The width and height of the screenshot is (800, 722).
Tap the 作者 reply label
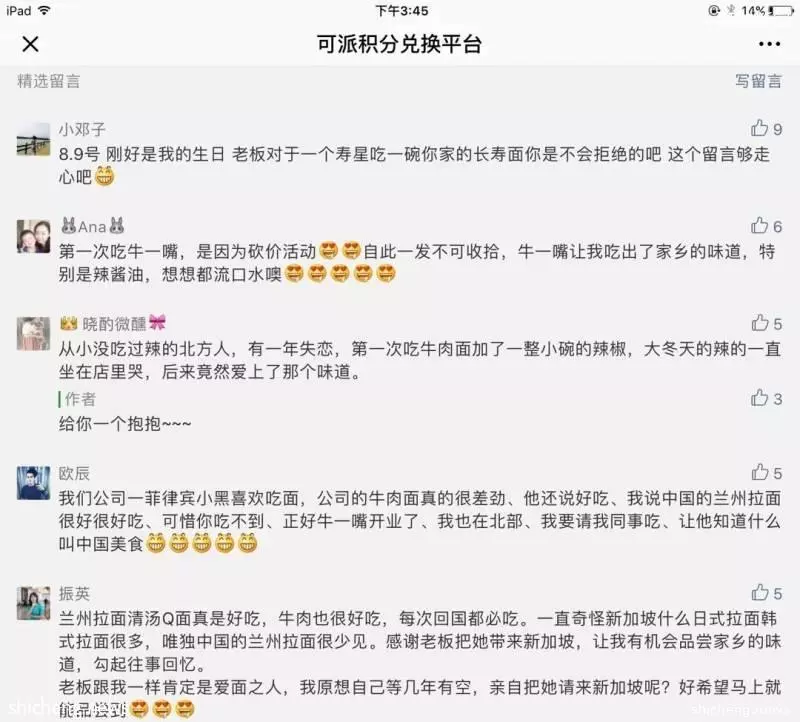[x=80, y=399]
